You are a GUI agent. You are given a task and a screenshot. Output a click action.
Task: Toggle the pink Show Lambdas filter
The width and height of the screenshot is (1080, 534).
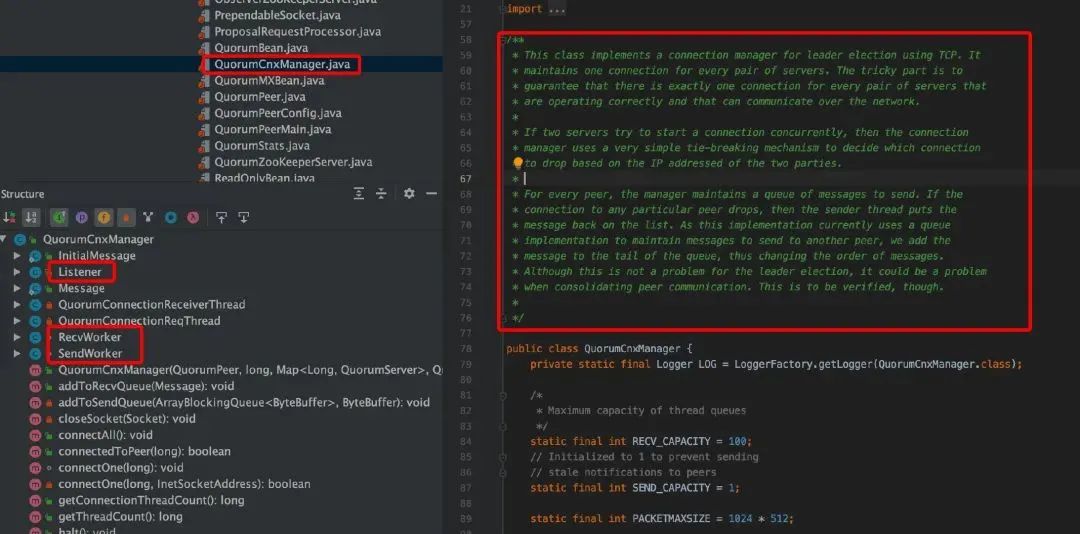point(193,217)
